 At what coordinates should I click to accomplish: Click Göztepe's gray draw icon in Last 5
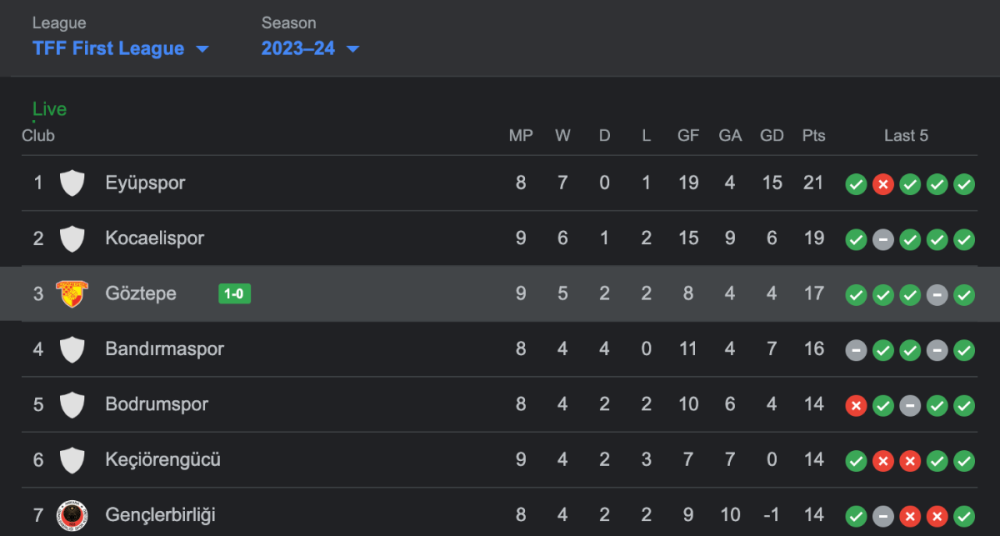[x=937, y=295]
